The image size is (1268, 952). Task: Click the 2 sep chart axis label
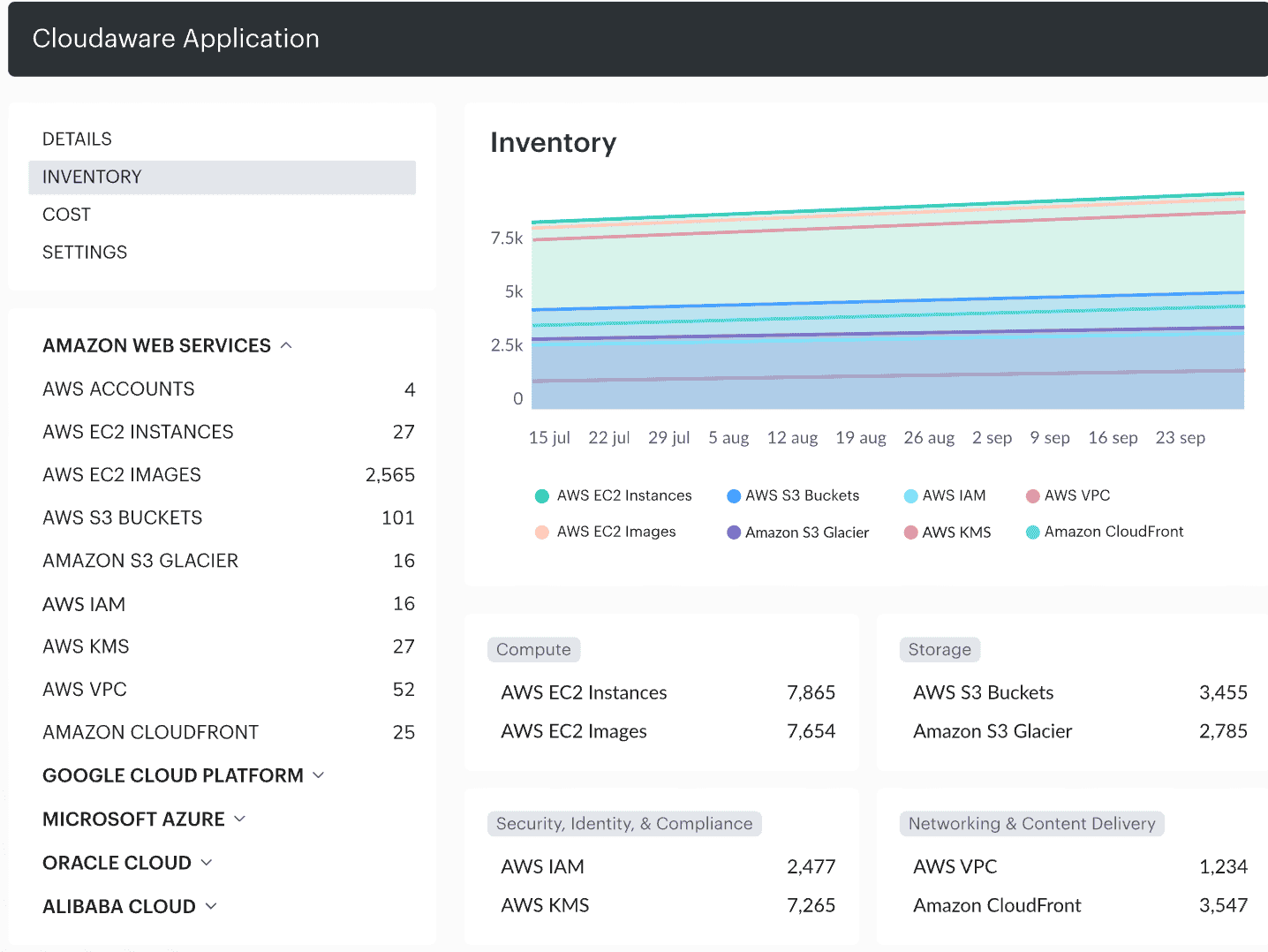[x=992, y=438]
